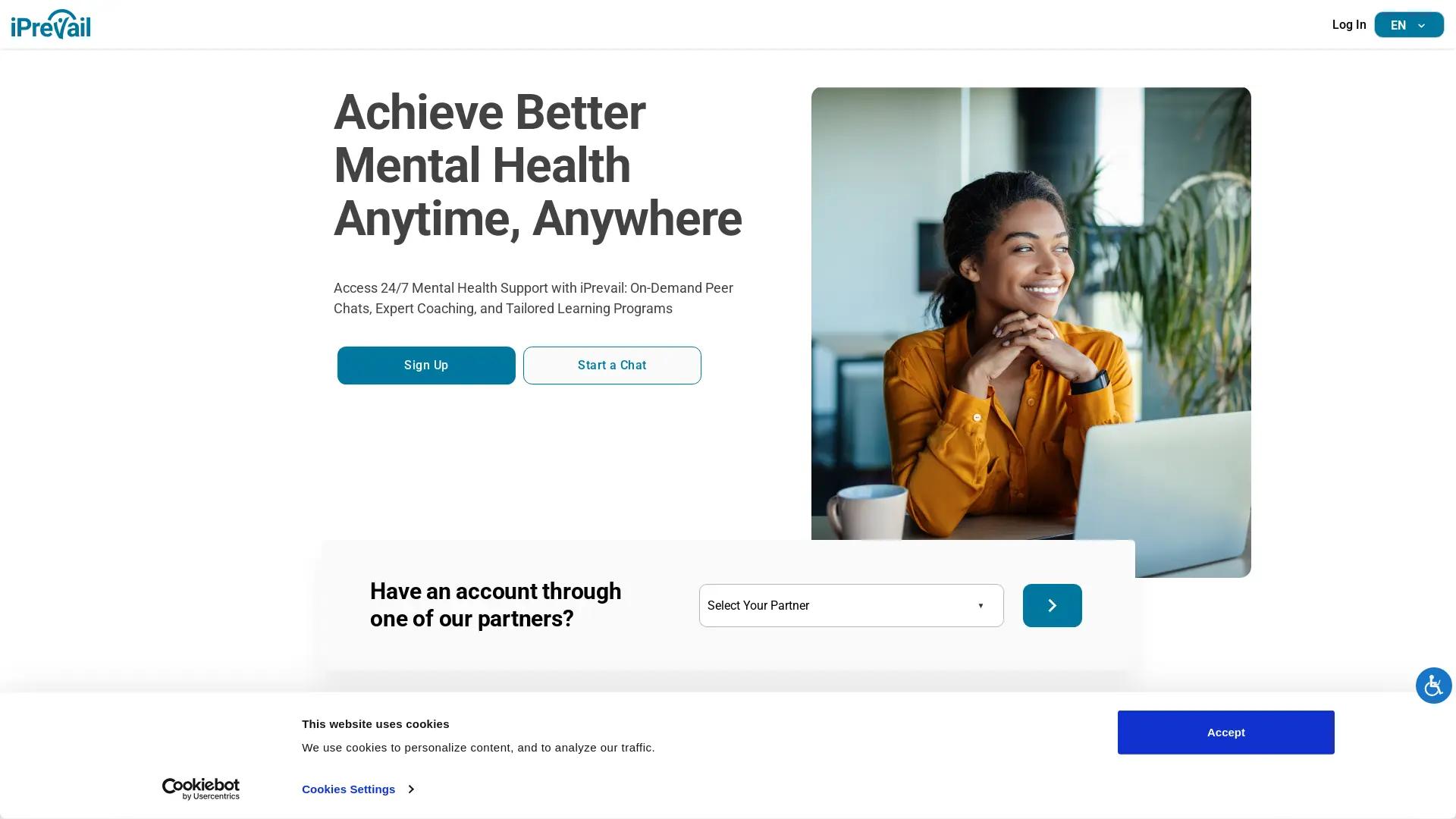1456x819 pixels.
Task: Click the 'This website uses cookies' title
Action: pos(375,724)
